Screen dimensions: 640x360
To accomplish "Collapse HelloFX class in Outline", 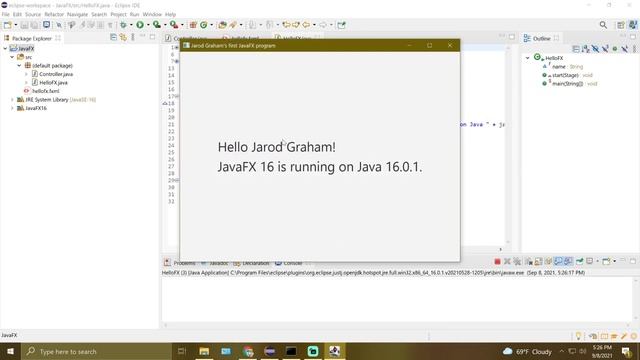I will tap(527, 58).
